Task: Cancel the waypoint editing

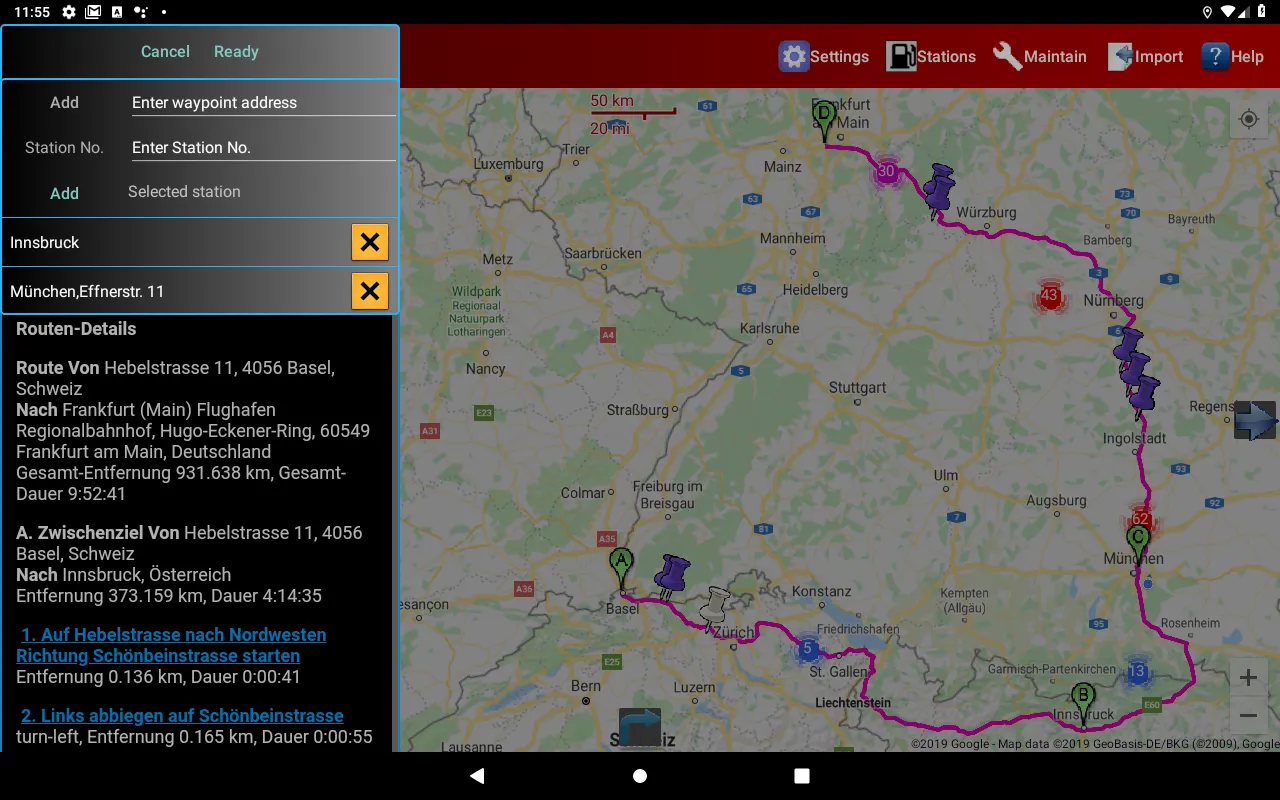Action: click(x=165, y=52)
